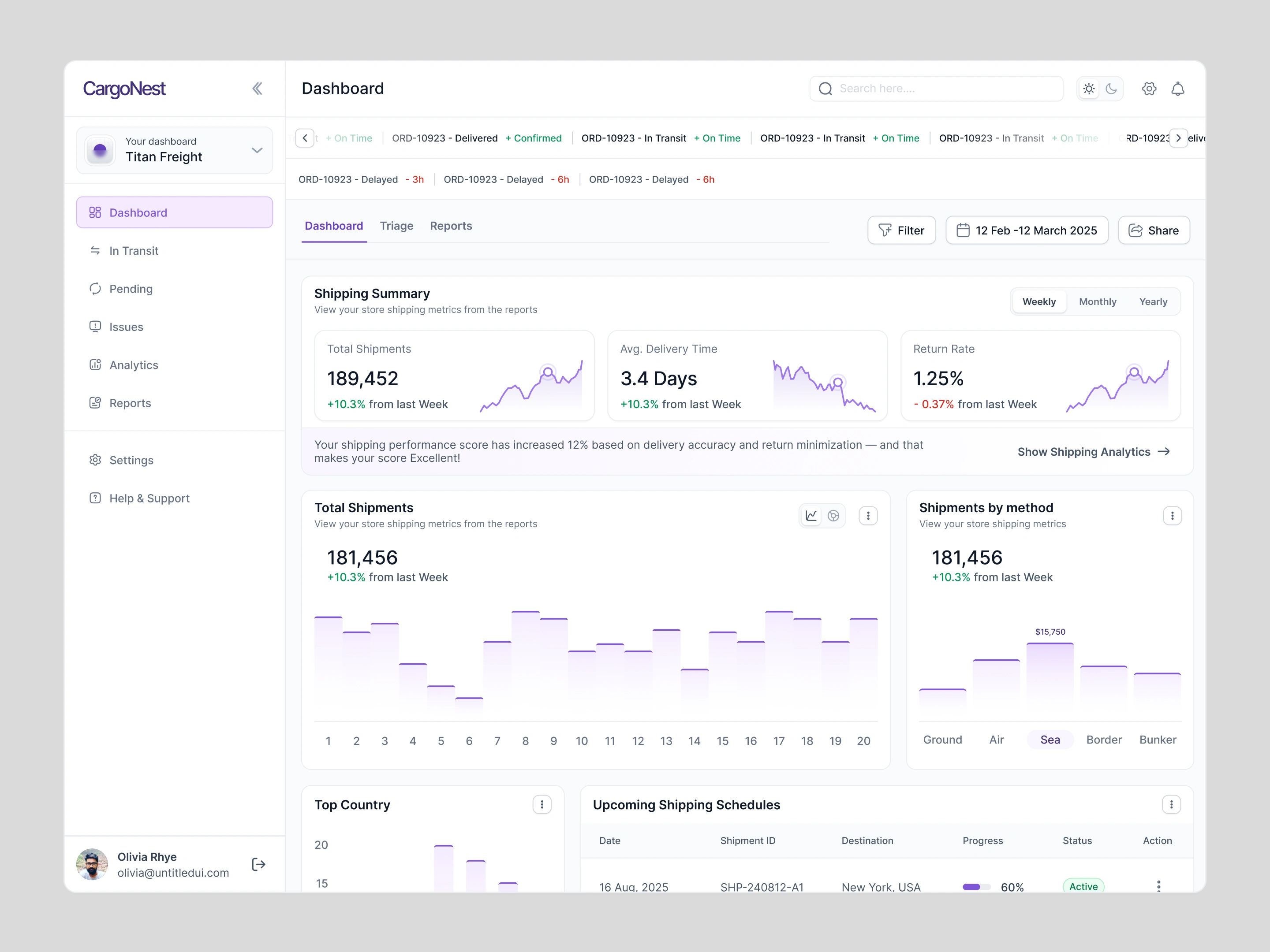Switch to the Triage tab
Screen dimensions: 1270x952
tap(396, 226)
